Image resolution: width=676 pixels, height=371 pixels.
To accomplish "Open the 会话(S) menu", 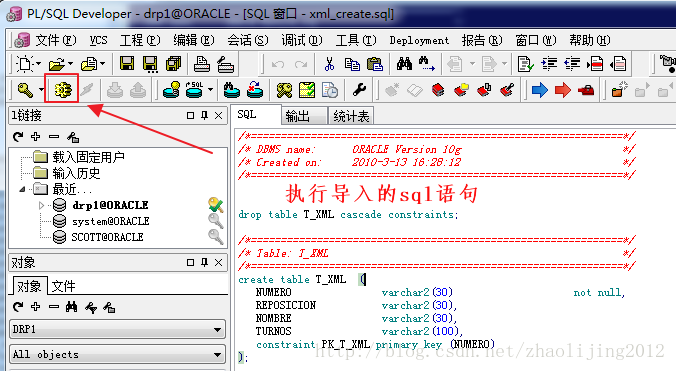I will coord(247,41).
